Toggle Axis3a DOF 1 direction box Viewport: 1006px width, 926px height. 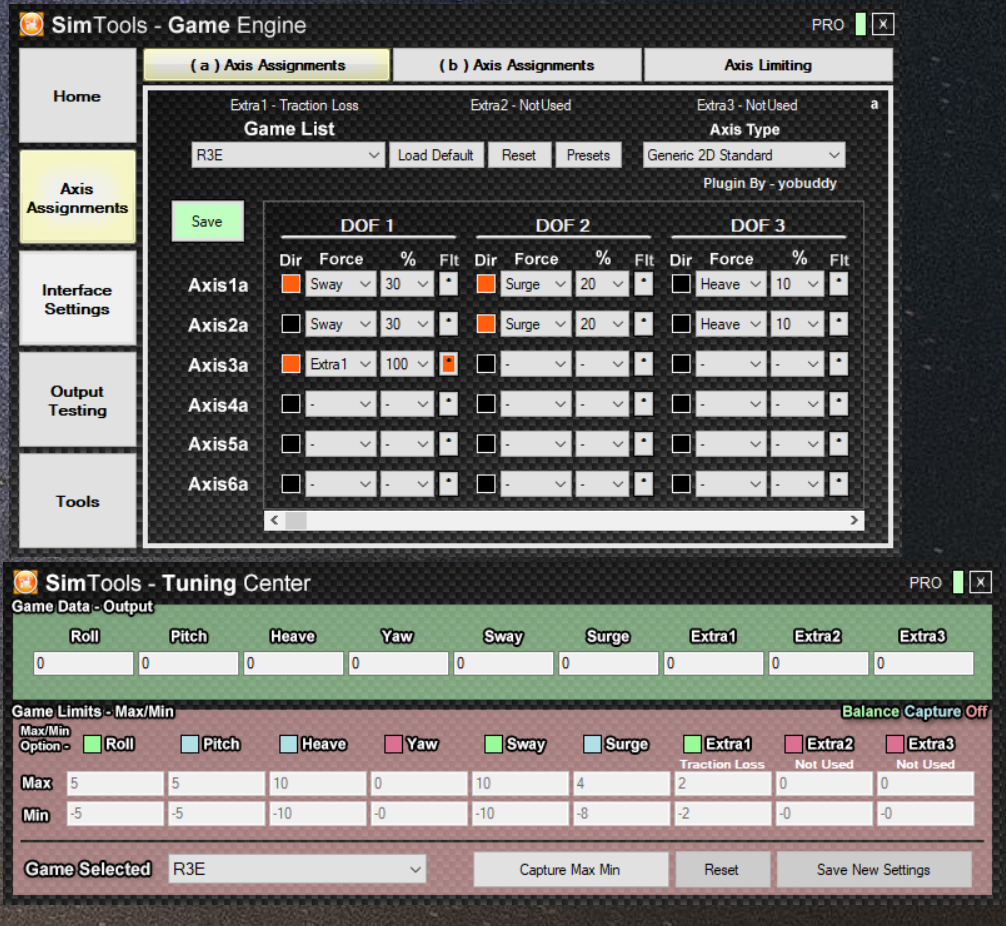[x=291, y=364]
